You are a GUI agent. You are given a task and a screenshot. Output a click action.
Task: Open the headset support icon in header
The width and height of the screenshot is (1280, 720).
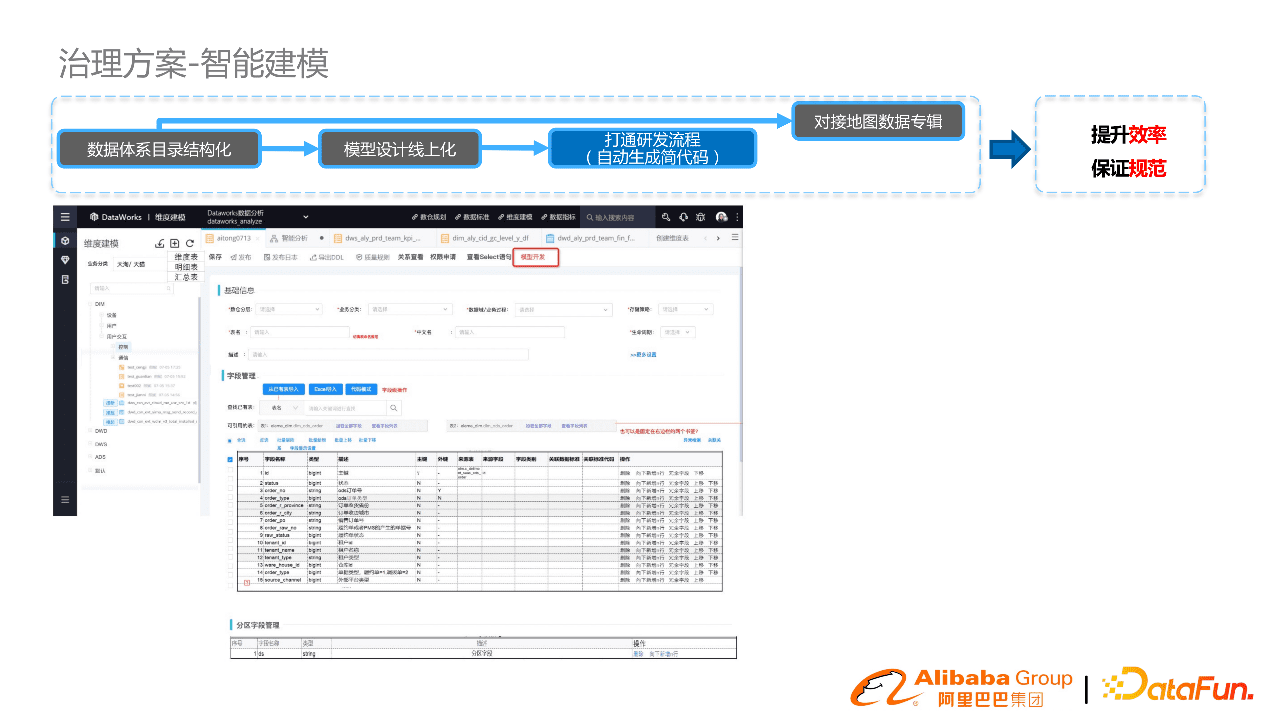(684, 217)
